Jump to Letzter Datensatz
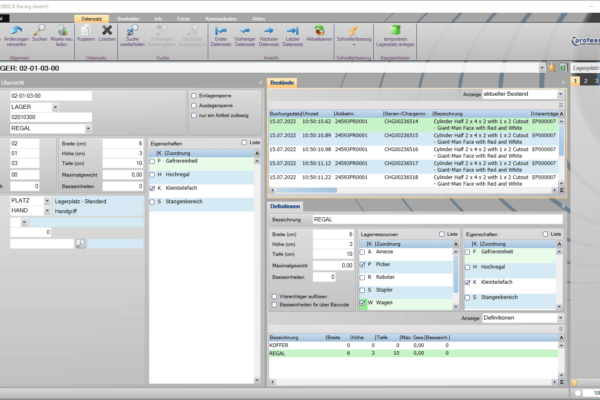Screen dimensions: 600x400 tap(293, 30)
